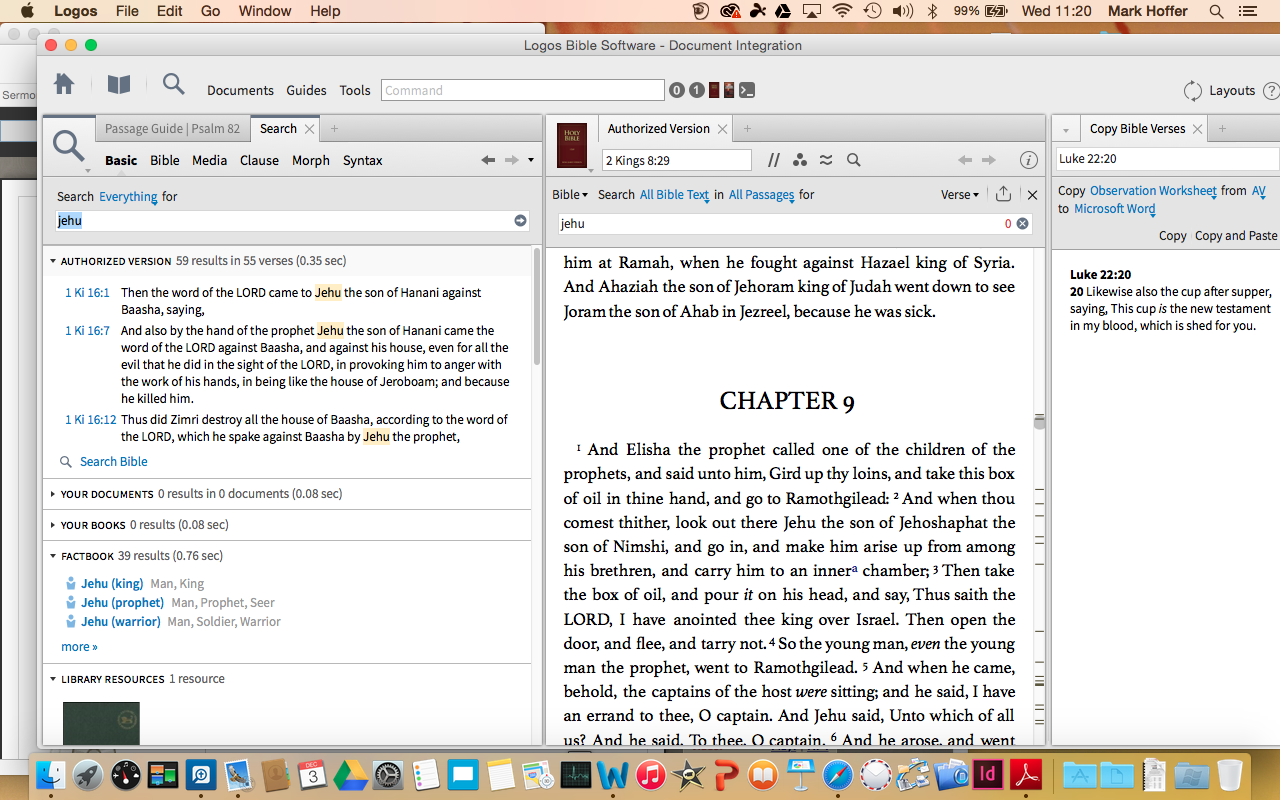
Task: Open Jehu (warrior) Factbook entry
Action: point(121,622)
